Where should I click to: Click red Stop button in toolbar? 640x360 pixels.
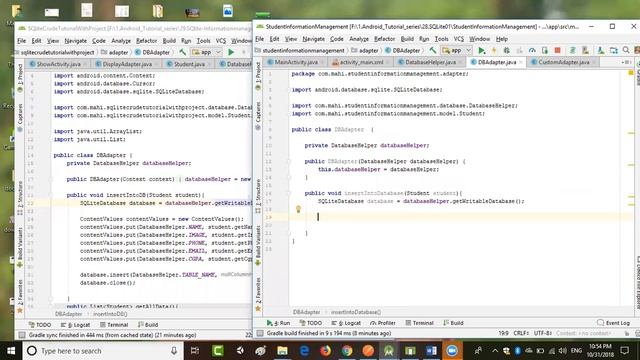(557, 50)
